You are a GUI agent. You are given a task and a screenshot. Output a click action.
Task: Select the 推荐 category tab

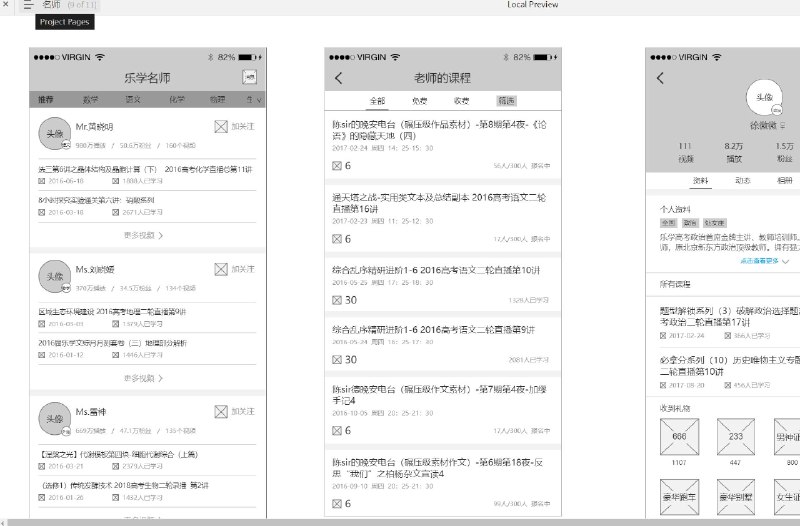(45, 99)
